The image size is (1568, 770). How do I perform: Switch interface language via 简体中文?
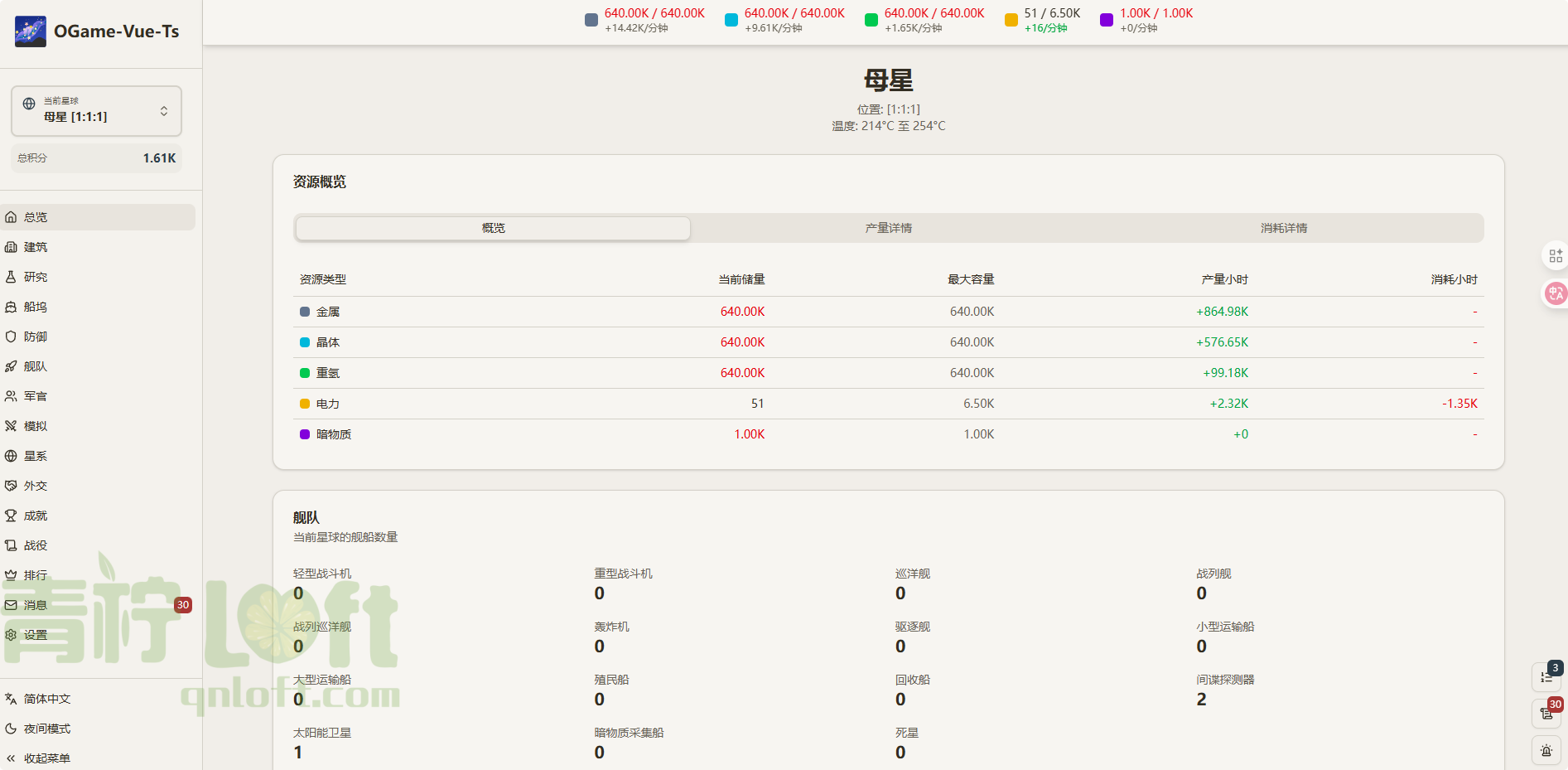tap(46, 699)
